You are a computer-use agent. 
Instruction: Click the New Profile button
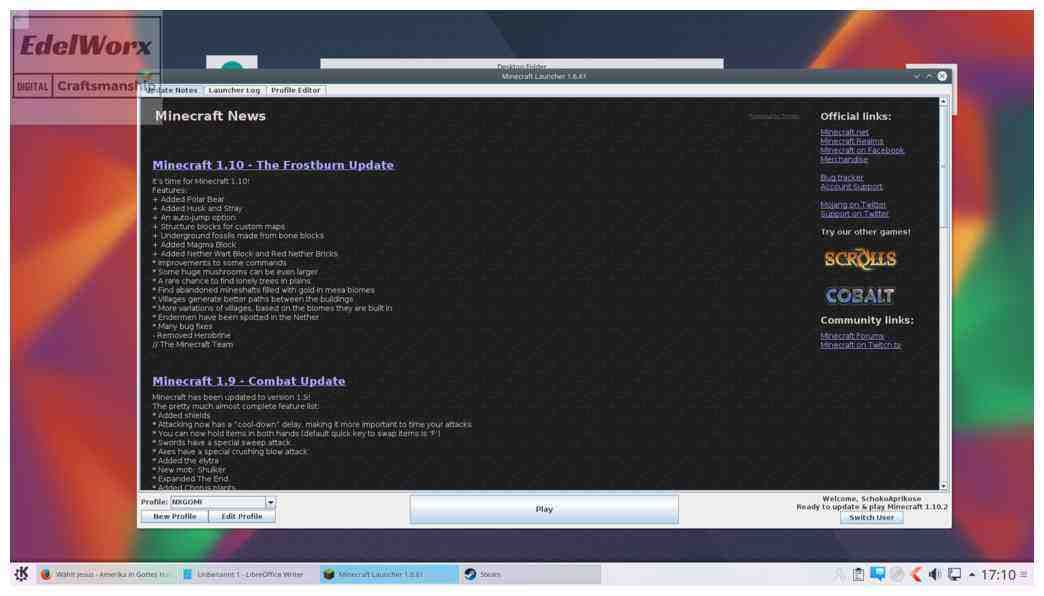coord(174,517)
